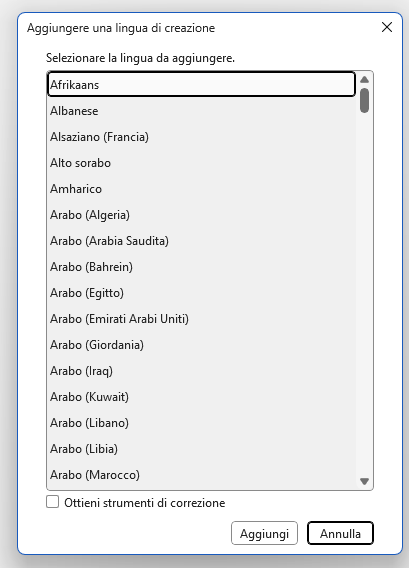This screenshot has width=409, height=568.
Task: Click the language list scrollbar thumb
Action: [364, 100]
